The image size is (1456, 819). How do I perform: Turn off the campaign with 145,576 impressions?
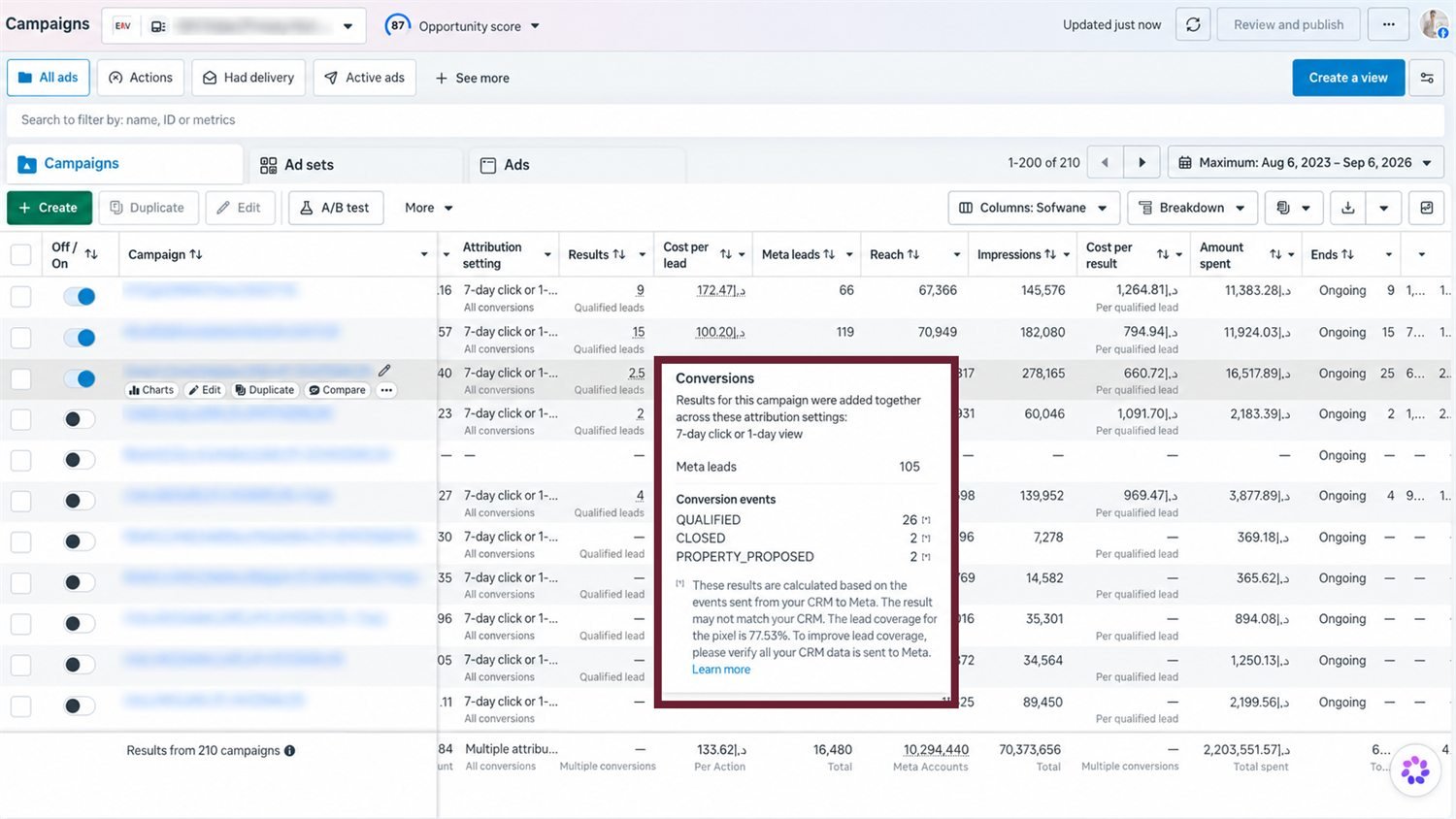[80, 297]
